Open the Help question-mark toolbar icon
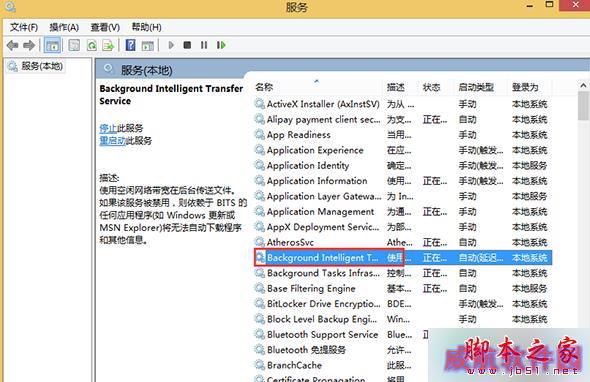590x382 pixels. pyautogui.click(x=130, y=45)
